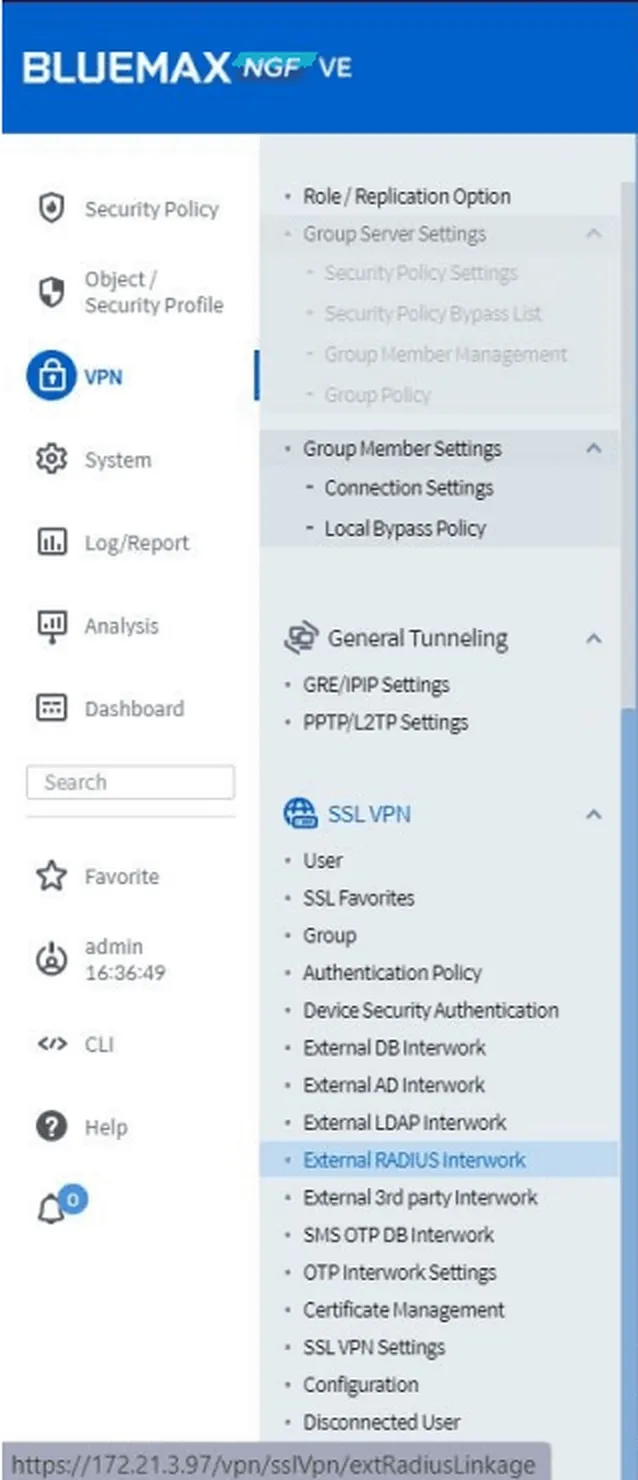Click the Security Policy shield icon

51,209
